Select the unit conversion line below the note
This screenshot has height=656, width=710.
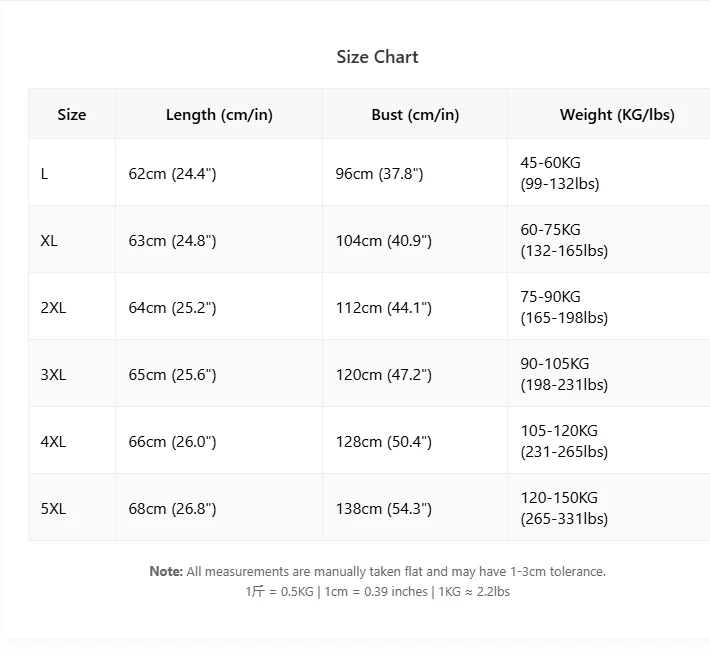377,591
